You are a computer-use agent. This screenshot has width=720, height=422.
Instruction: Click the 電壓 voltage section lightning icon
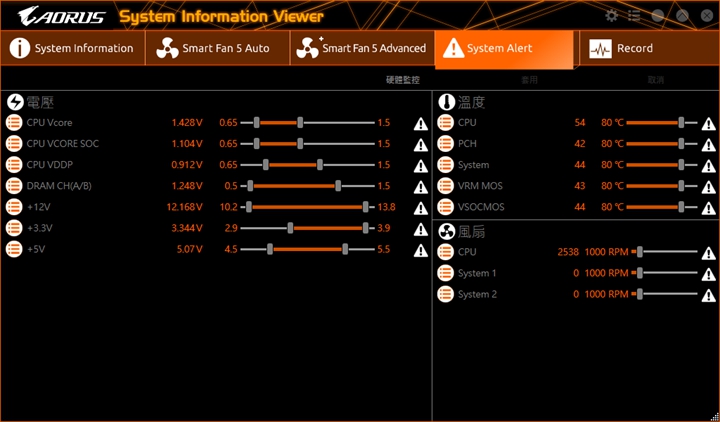pyautogui.click(x=15, y=102)
